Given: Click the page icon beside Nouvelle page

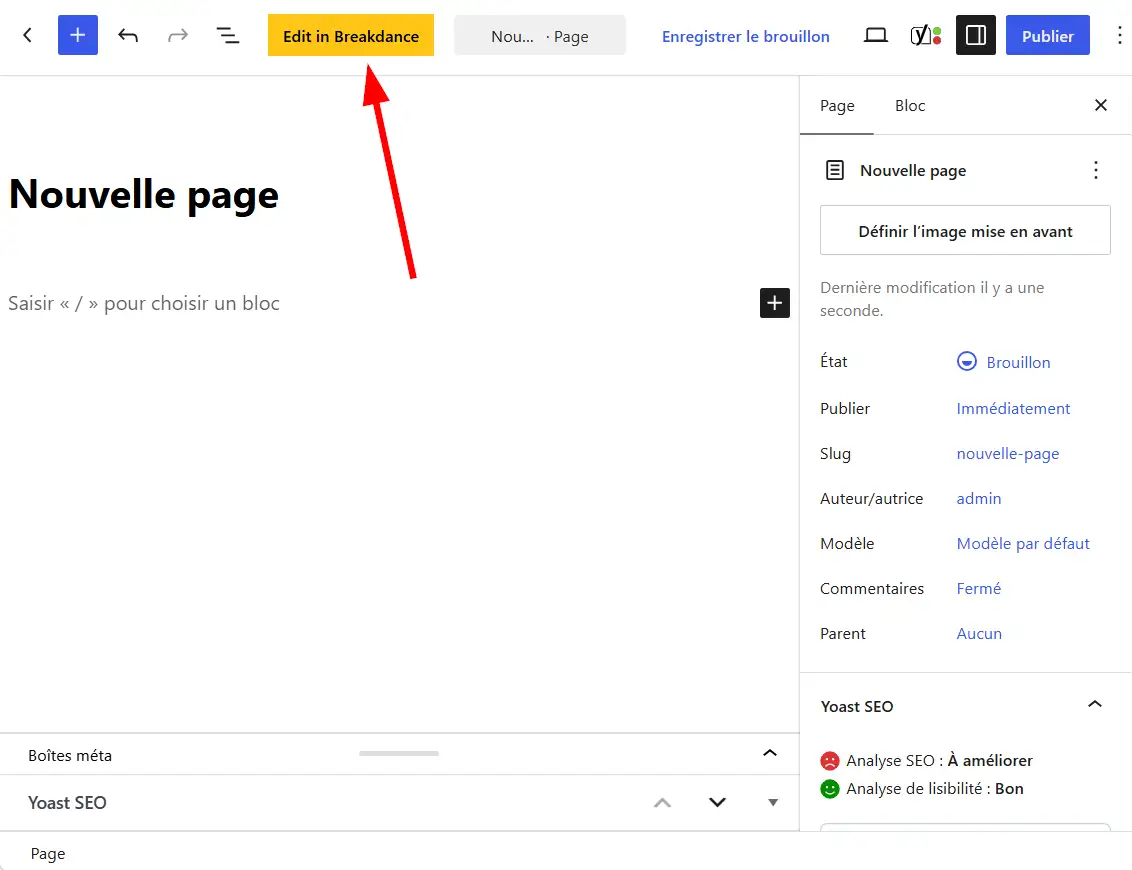Looking at the screenshot, I should click(x=835, y=170).
